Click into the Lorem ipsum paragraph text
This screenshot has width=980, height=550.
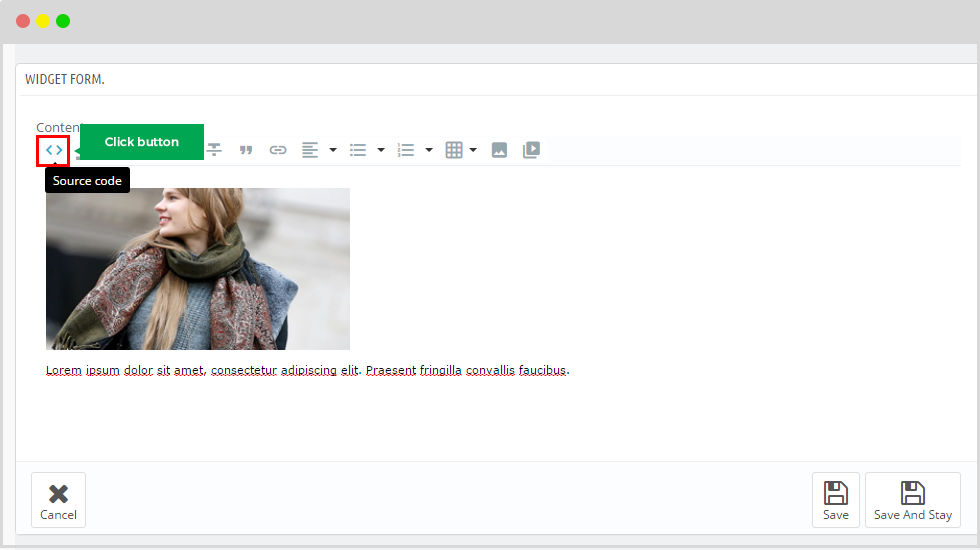coord(308,371)
